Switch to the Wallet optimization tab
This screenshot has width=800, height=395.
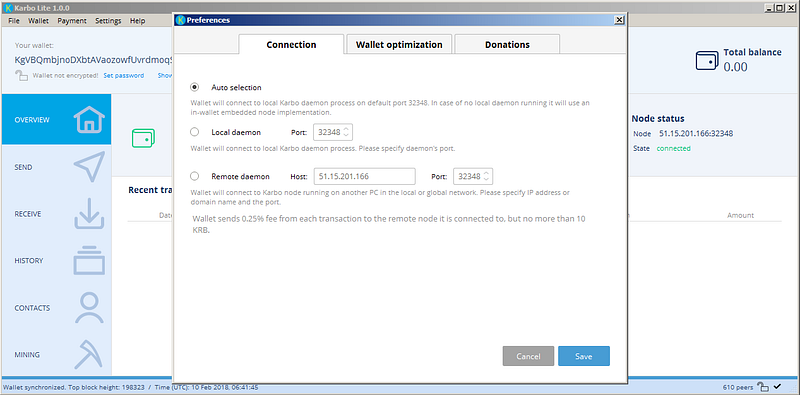(399, 44)
